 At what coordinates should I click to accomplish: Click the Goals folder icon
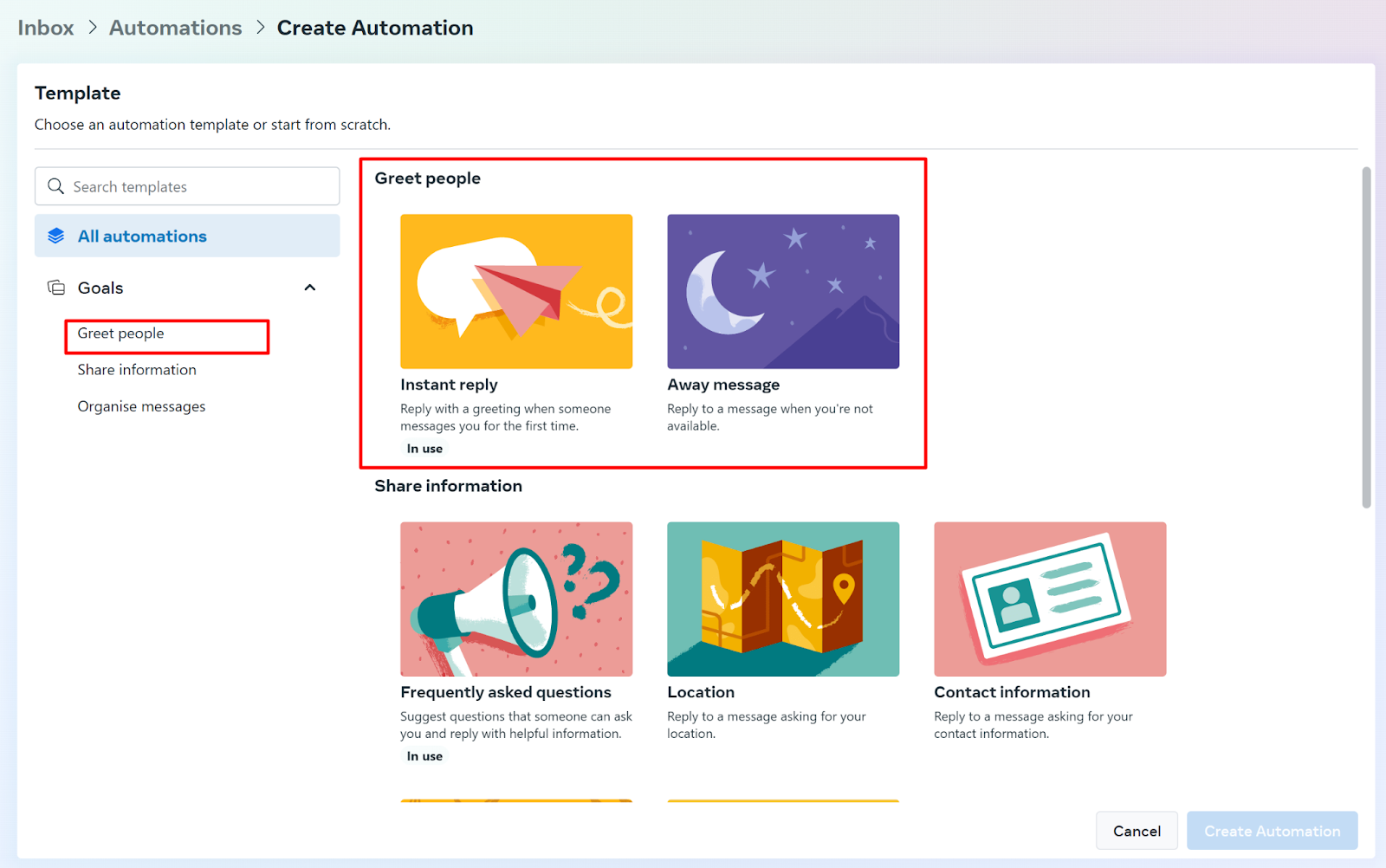click(56, 288)
